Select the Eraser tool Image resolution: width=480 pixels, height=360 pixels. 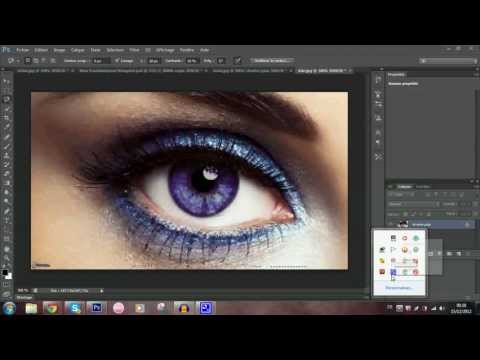6,174
